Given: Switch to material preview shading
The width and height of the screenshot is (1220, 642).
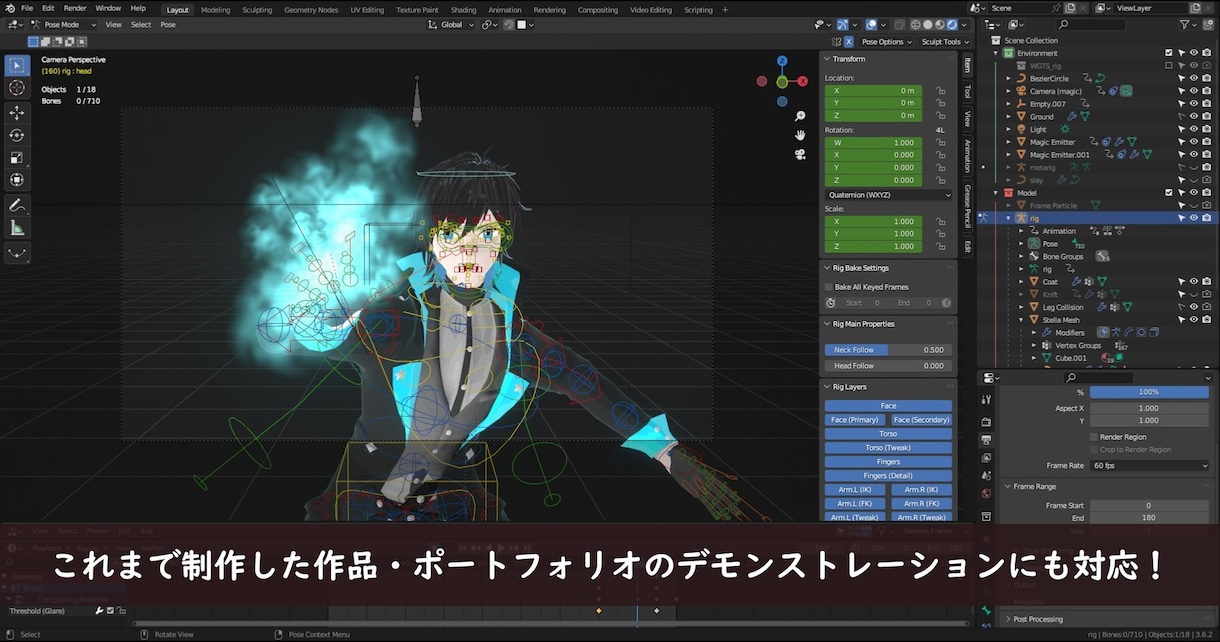Looking at the screenshot, I should tap(939, 24).
